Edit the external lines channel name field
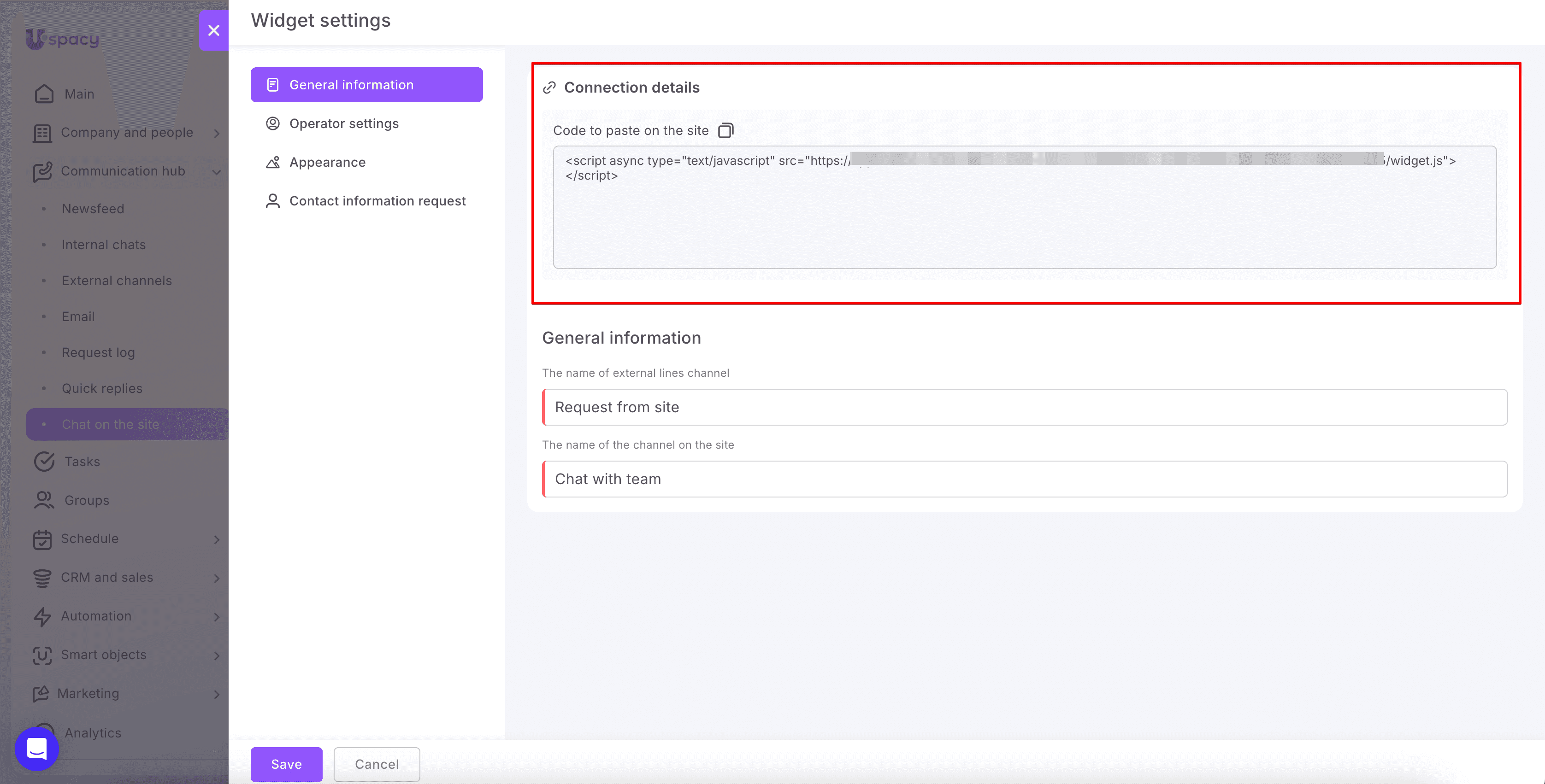1545x784 pixels. tap(1025, 407)
